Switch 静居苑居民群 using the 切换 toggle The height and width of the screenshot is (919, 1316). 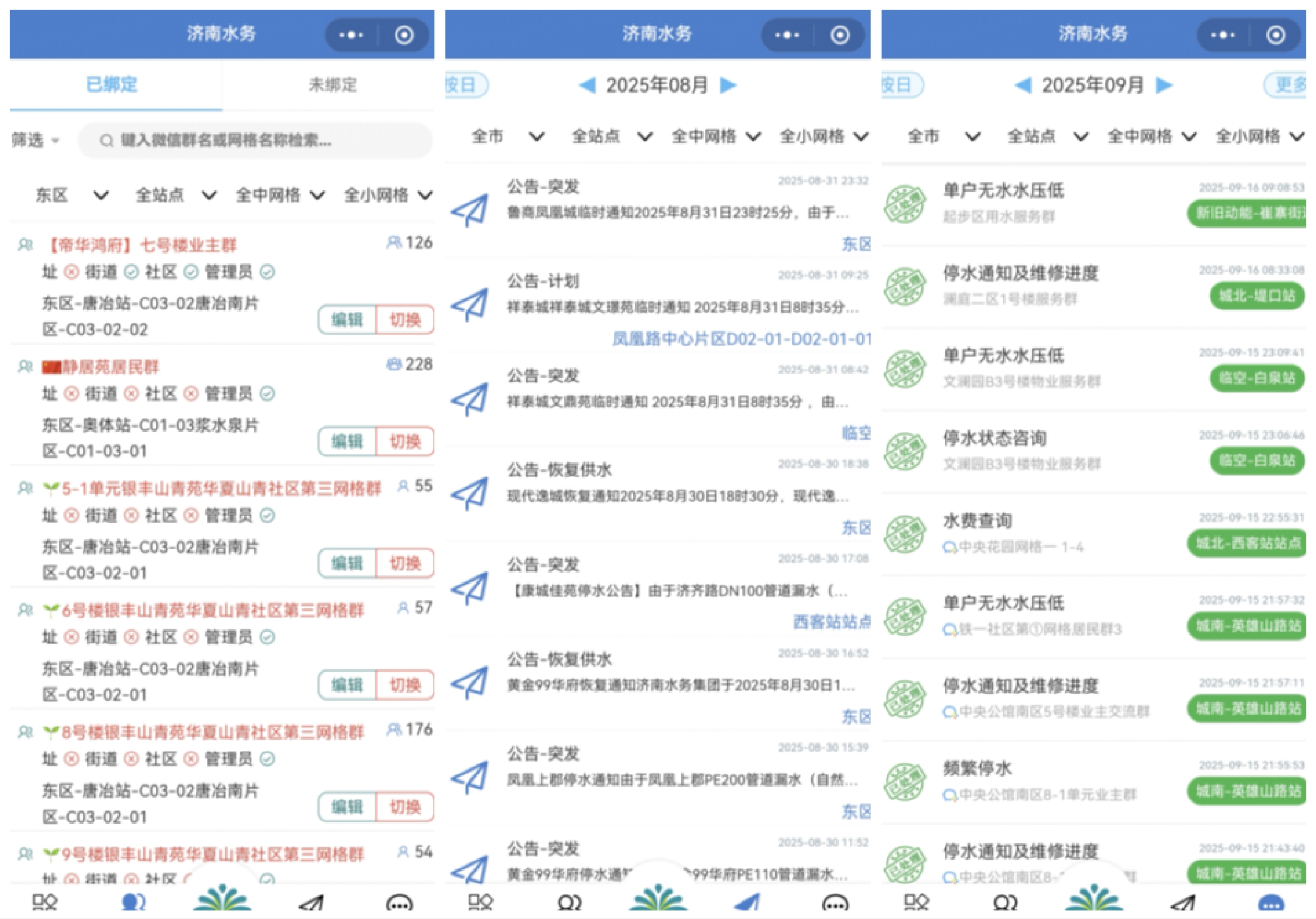tap(405, 441)
